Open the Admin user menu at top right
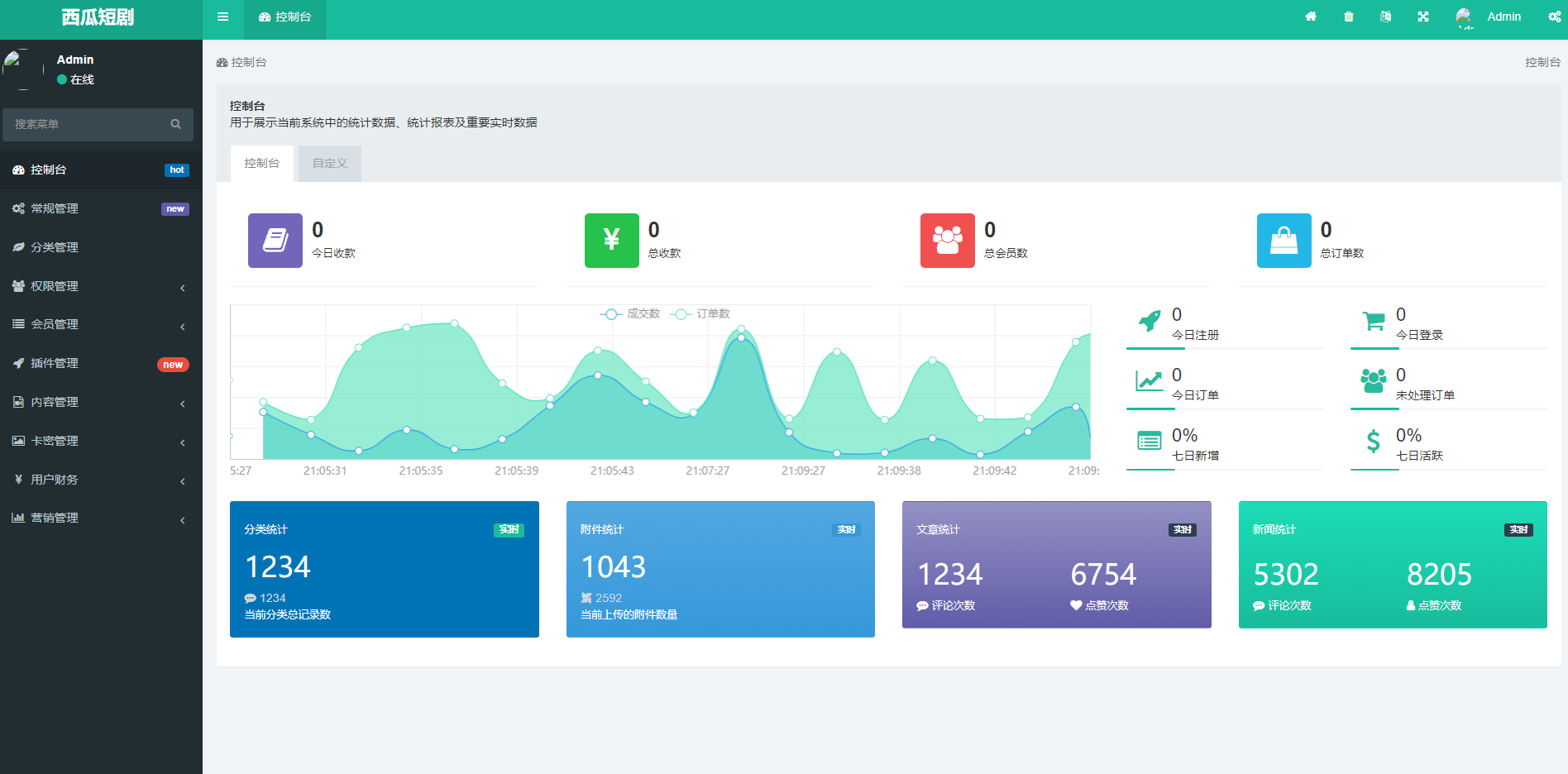The image size is (1568, 774). pos(1489,17)
